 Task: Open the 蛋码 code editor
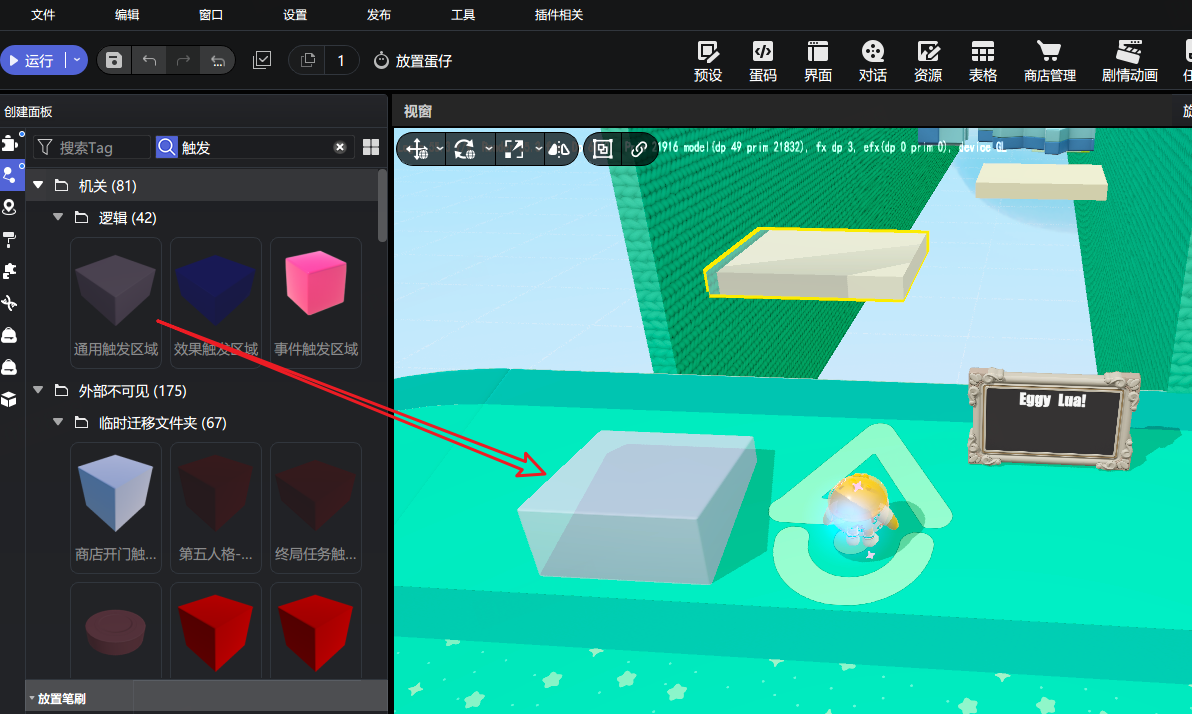tap(763, 61)
